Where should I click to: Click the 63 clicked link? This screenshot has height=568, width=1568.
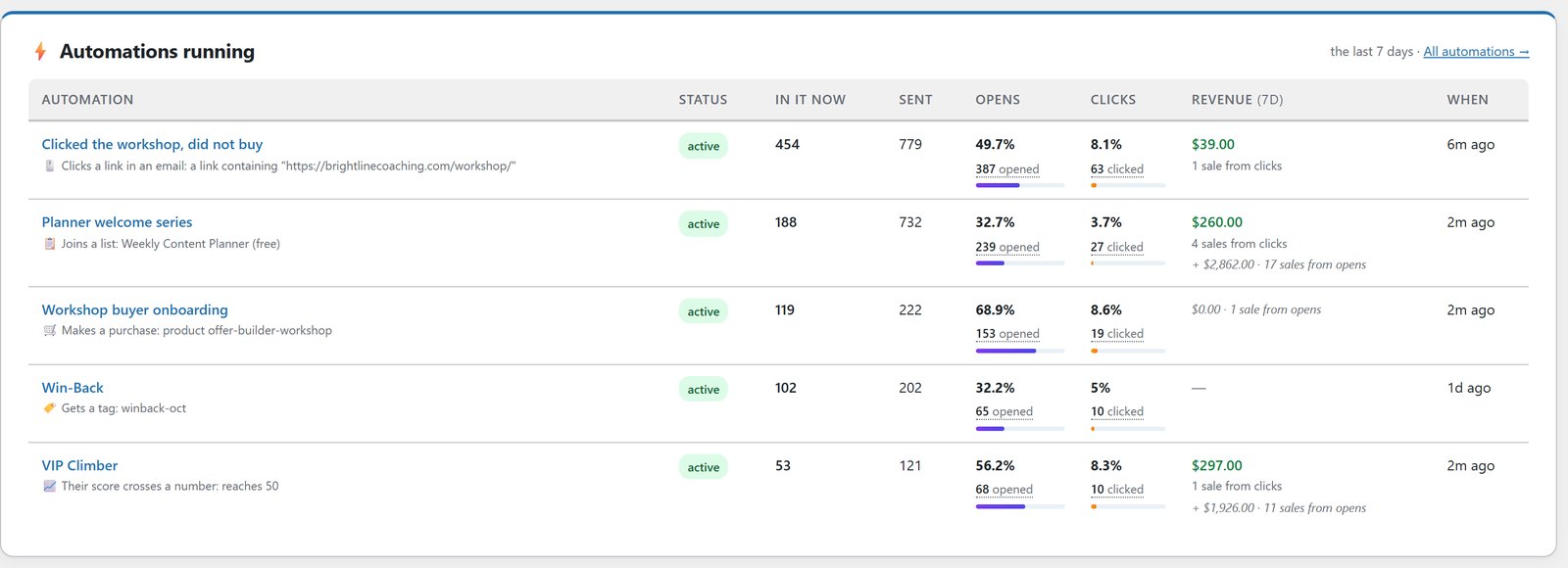(1117, 169)
